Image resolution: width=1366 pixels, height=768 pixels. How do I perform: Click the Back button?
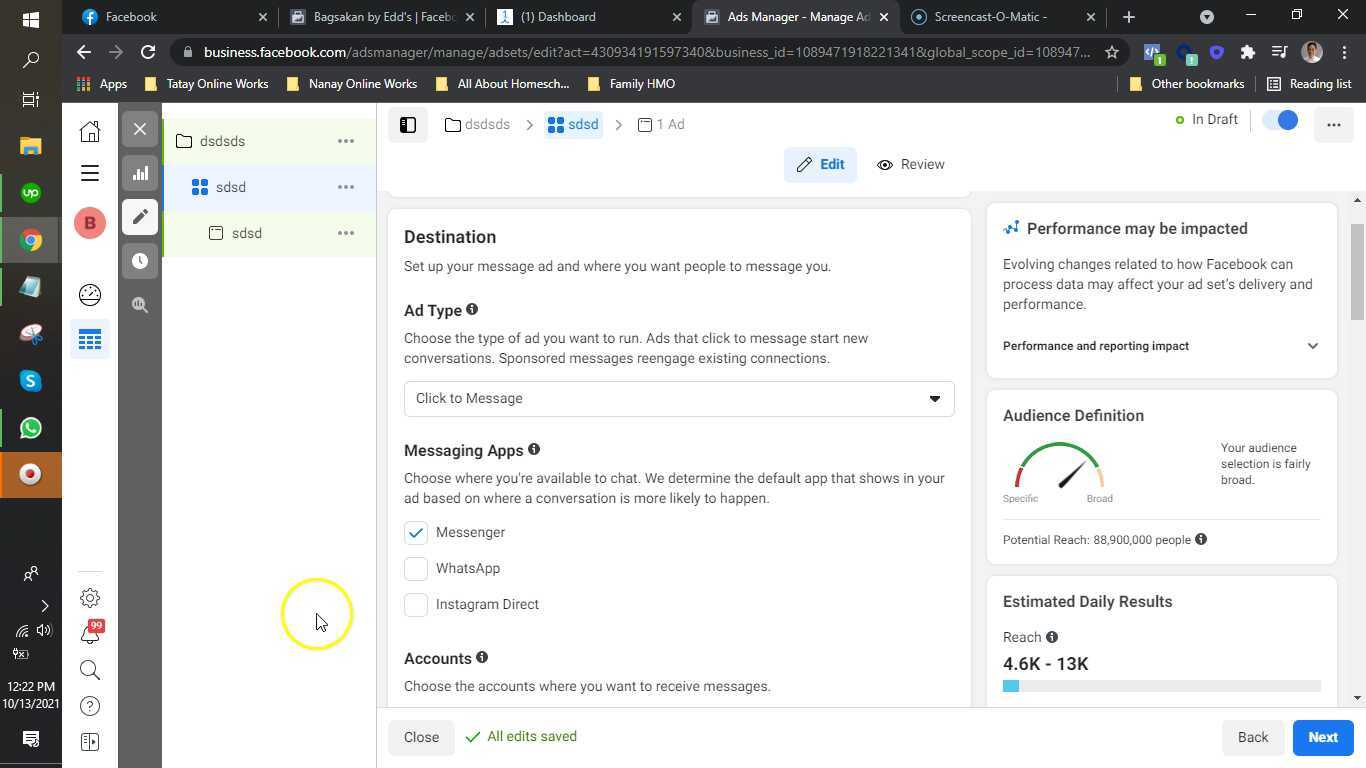pos(1252,738)
